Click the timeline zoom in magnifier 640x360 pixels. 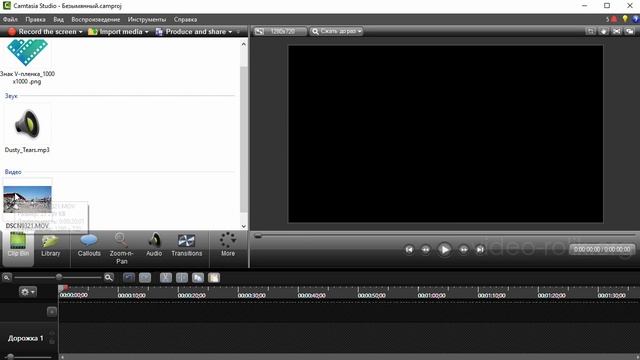(x=109, y=278)
